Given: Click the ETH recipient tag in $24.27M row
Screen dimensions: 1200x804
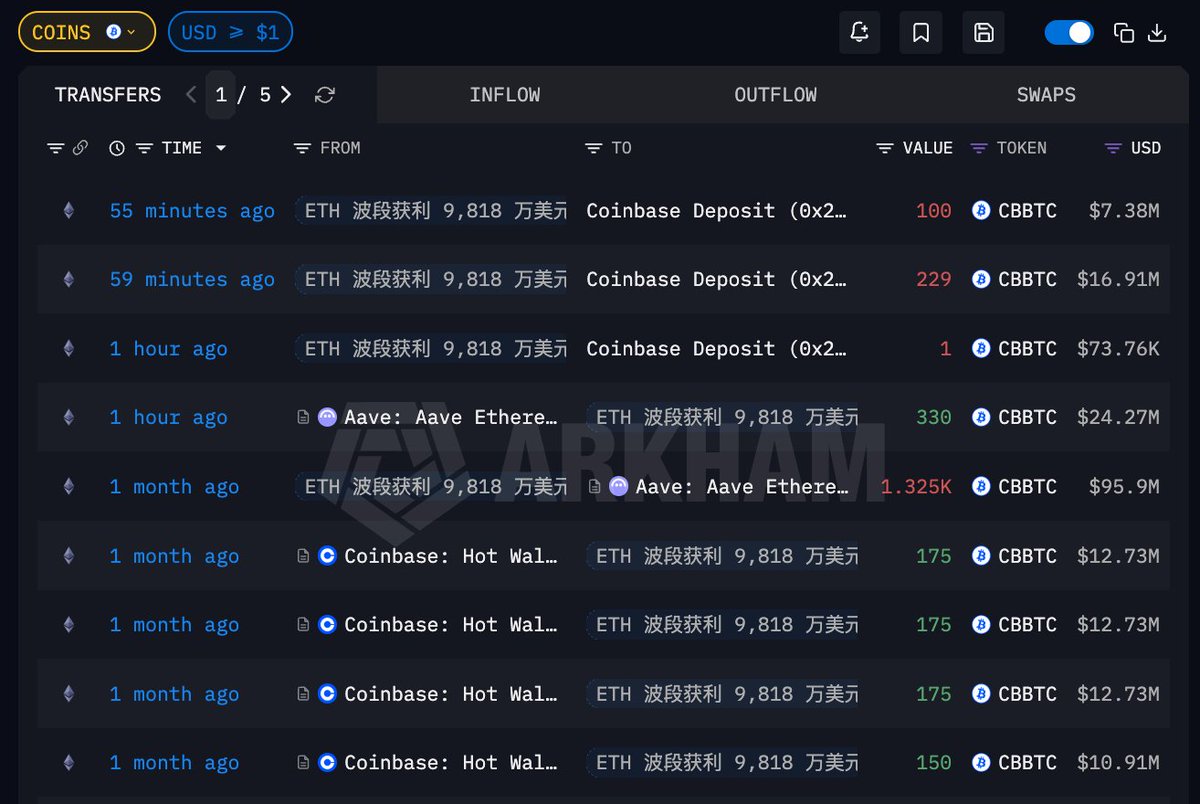Looking at the screenshot, I should coord(722,418).
